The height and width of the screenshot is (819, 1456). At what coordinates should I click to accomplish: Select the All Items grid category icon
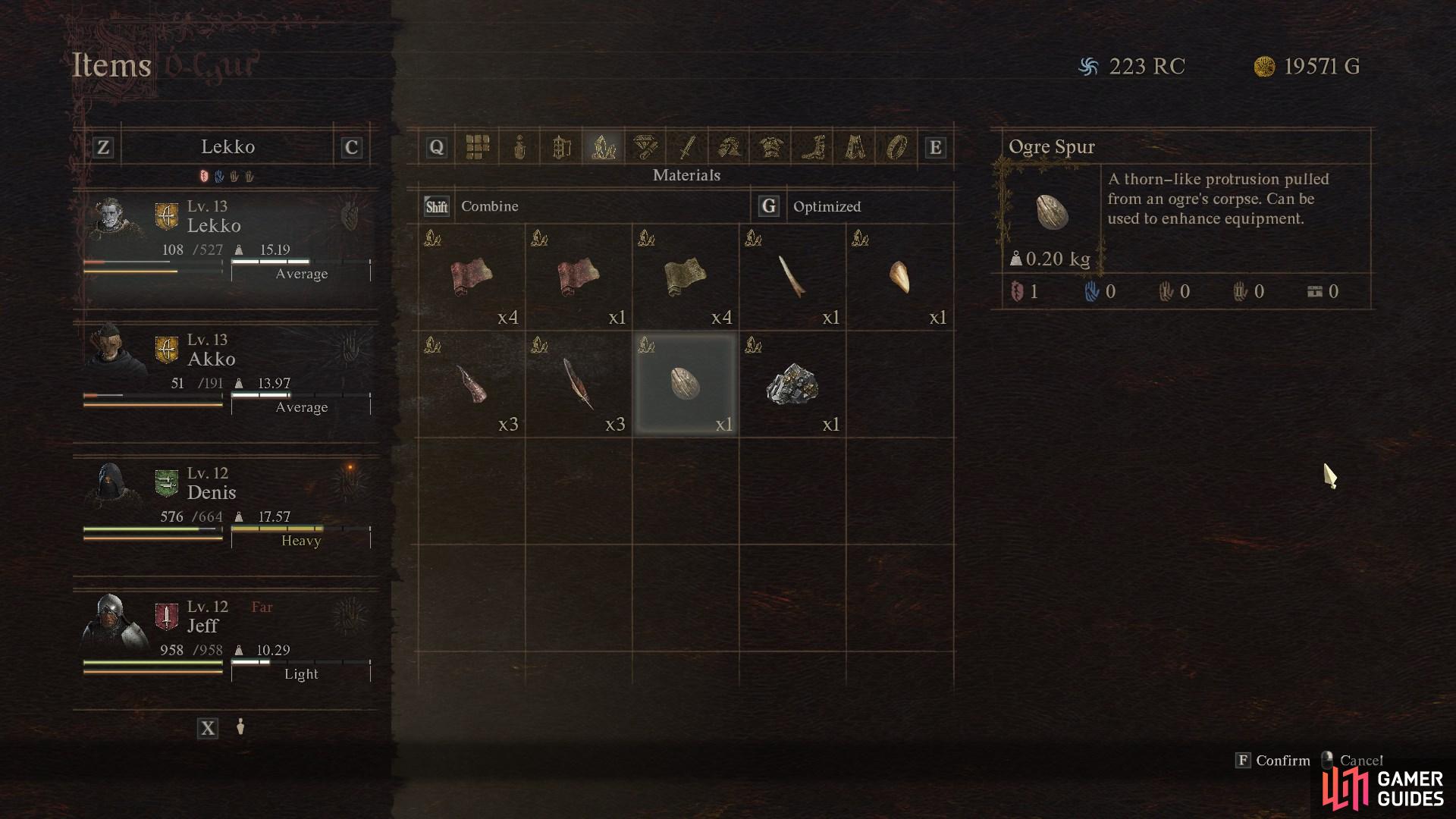[x=477, y=147]
